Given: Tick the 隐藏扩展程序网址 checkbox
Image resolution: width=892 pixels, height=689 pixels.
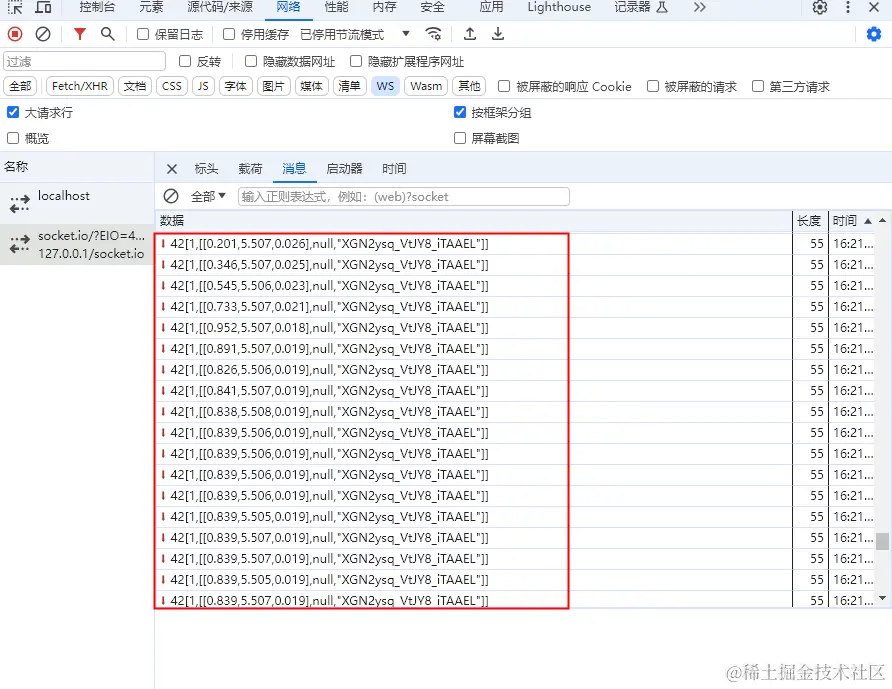Looking at the screenshot, I should [x=356, y=61].
